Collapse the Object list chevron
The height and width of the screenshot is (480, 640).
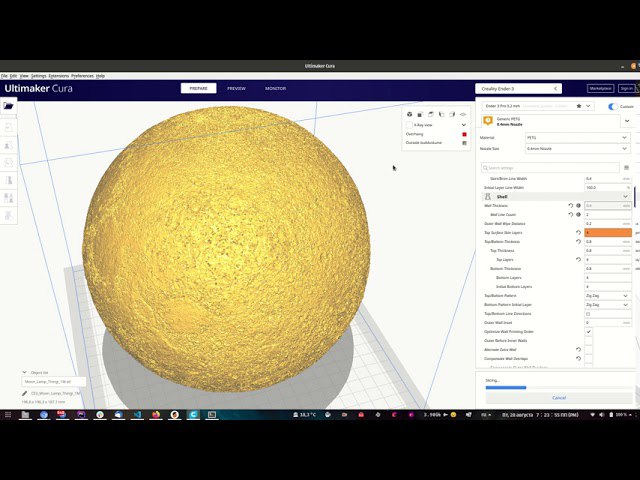pos(24,372)
